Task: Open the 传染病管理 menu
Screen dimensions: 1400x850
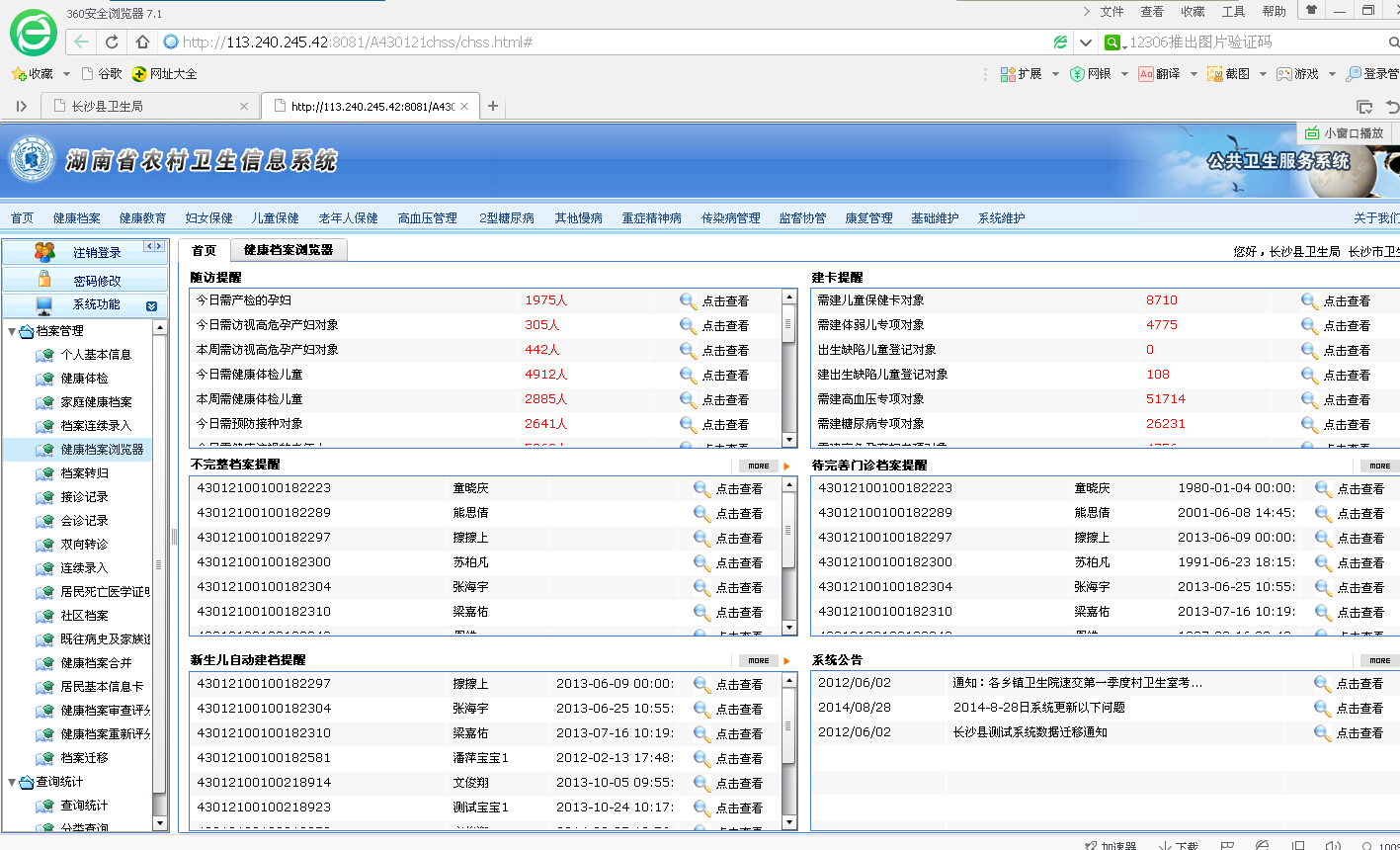Action: coord(730,218)
